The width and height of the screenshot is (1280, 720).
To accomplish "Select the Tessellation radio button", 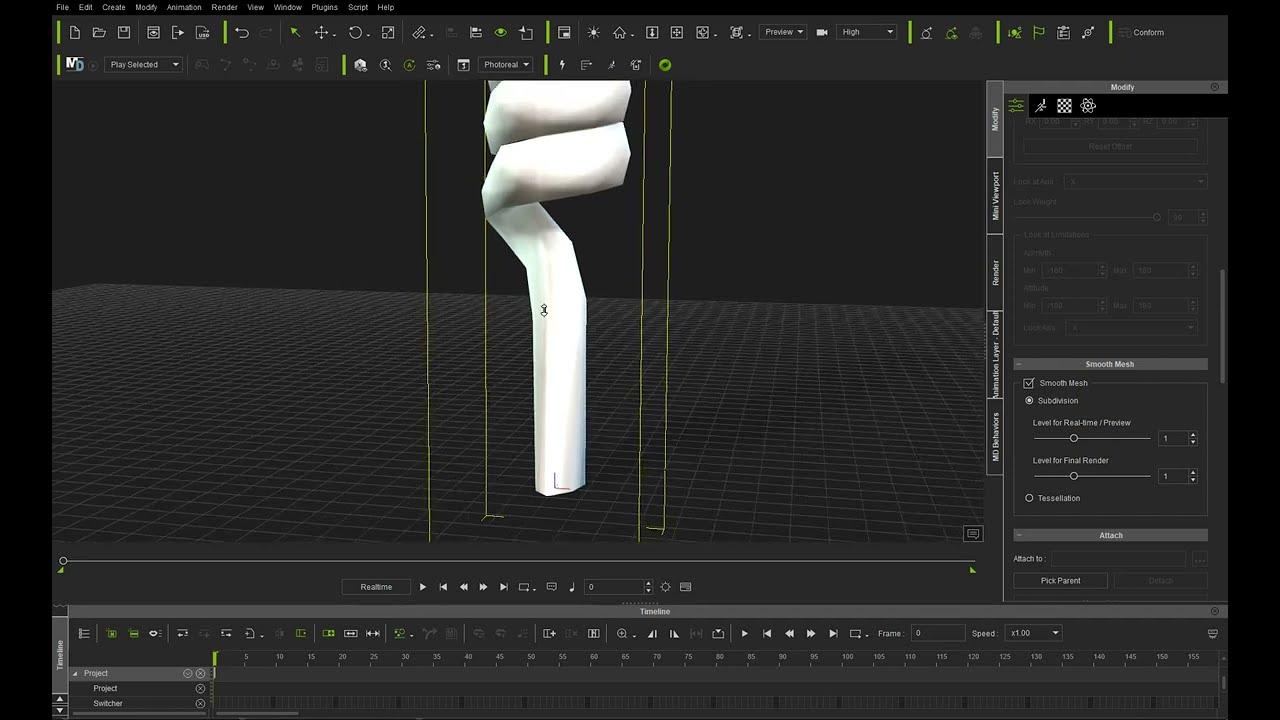I will pyautogui.click(x=1029, y=498).
